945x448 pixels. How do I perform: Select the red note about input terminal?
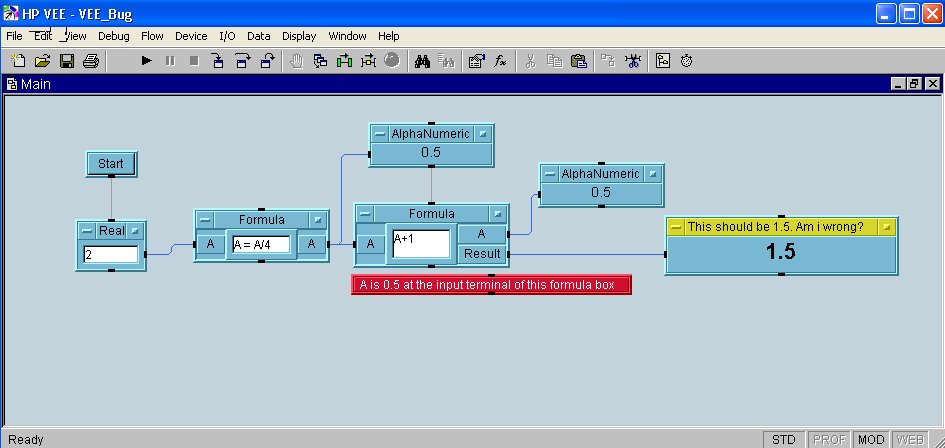[491, 284]
